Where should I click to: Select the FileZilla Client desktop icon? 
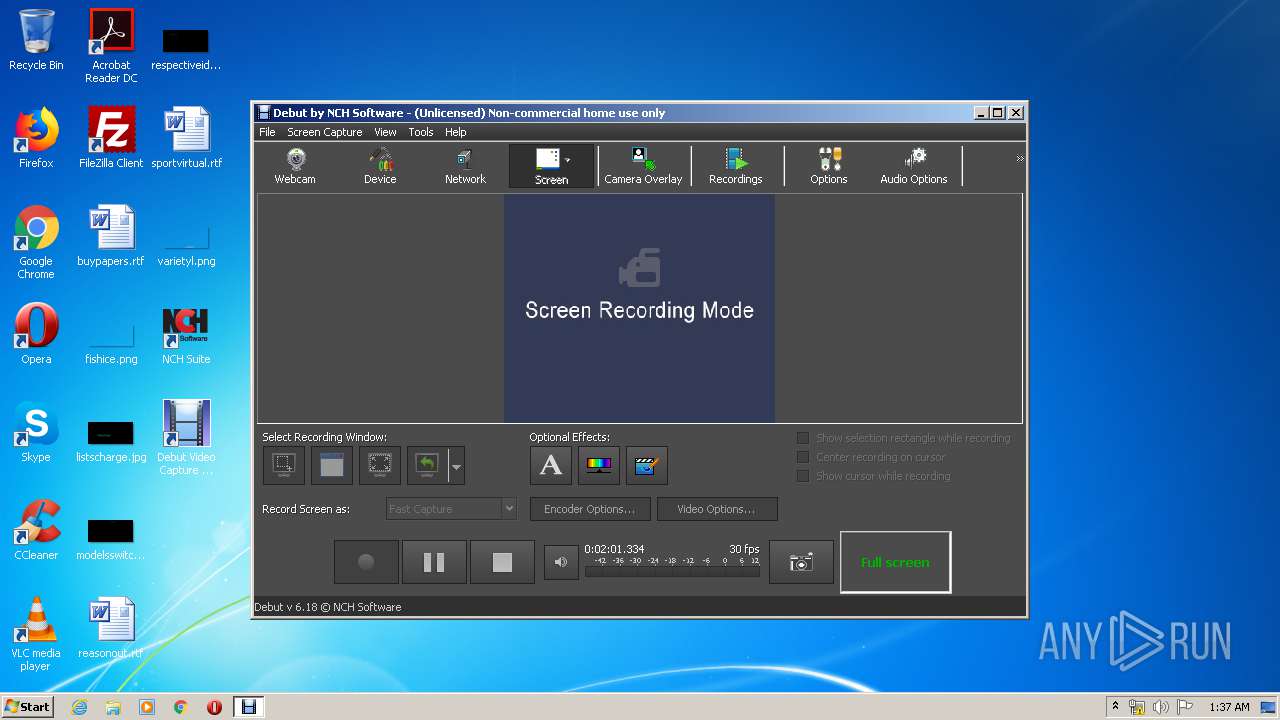click(x=111, y=138)
